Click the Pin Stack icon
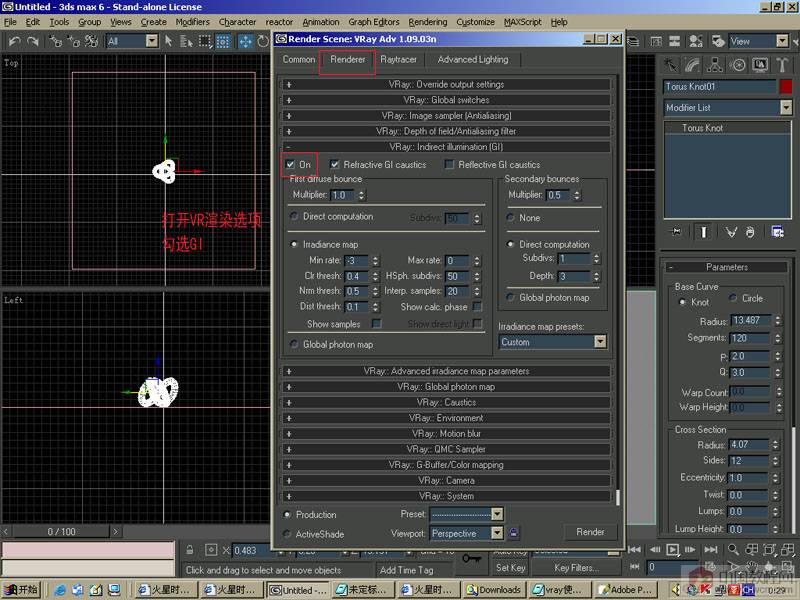 [x=676, y=232]
